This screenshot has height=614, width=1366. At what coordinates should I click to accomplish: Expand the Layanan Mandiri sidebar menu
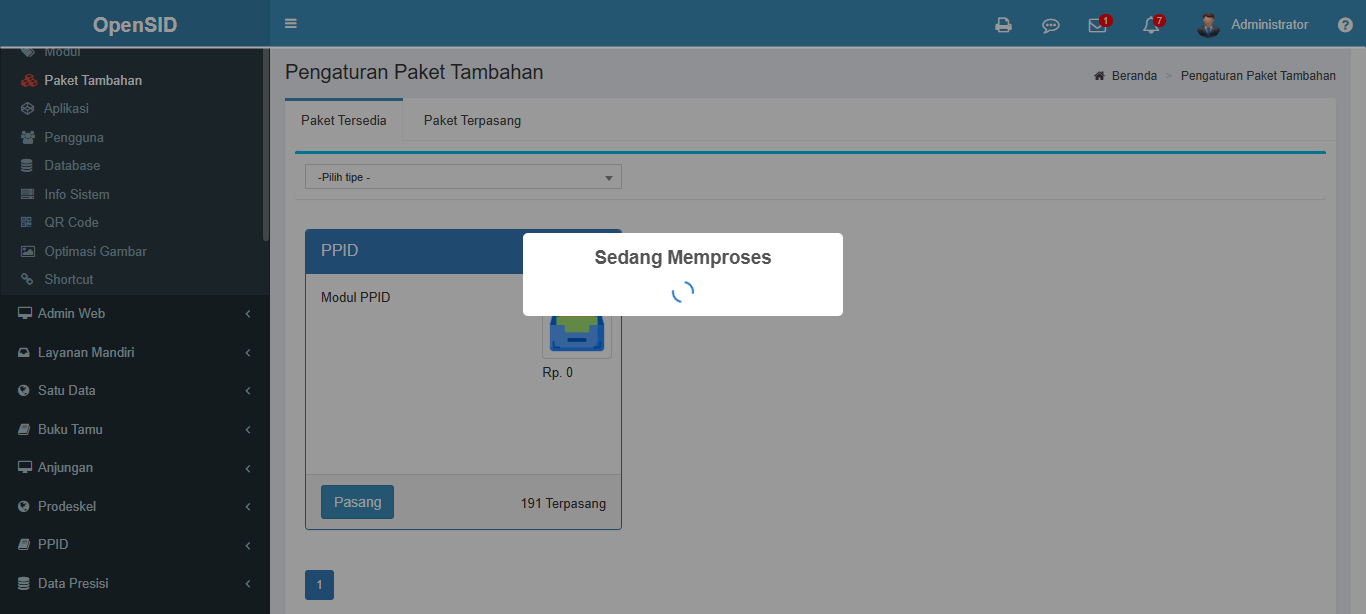[x=135, y=352]
